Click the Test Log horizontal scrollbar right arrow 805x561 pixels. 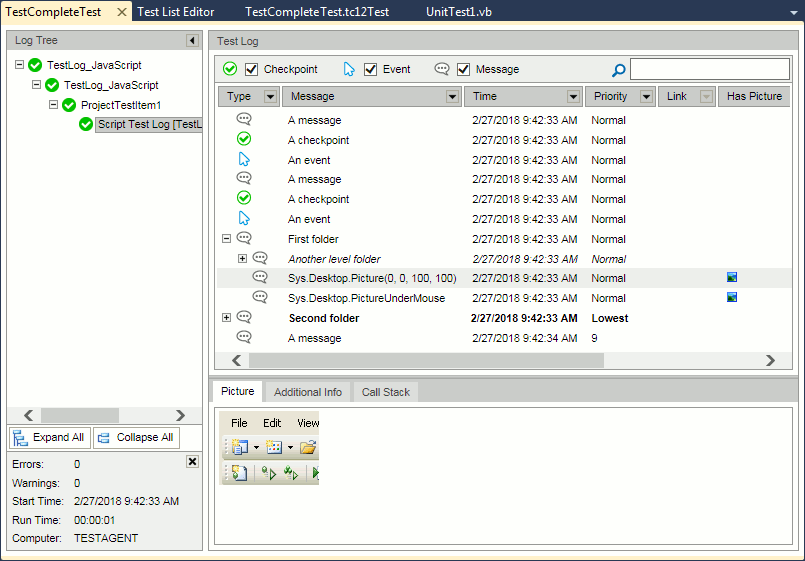[770, 361]
